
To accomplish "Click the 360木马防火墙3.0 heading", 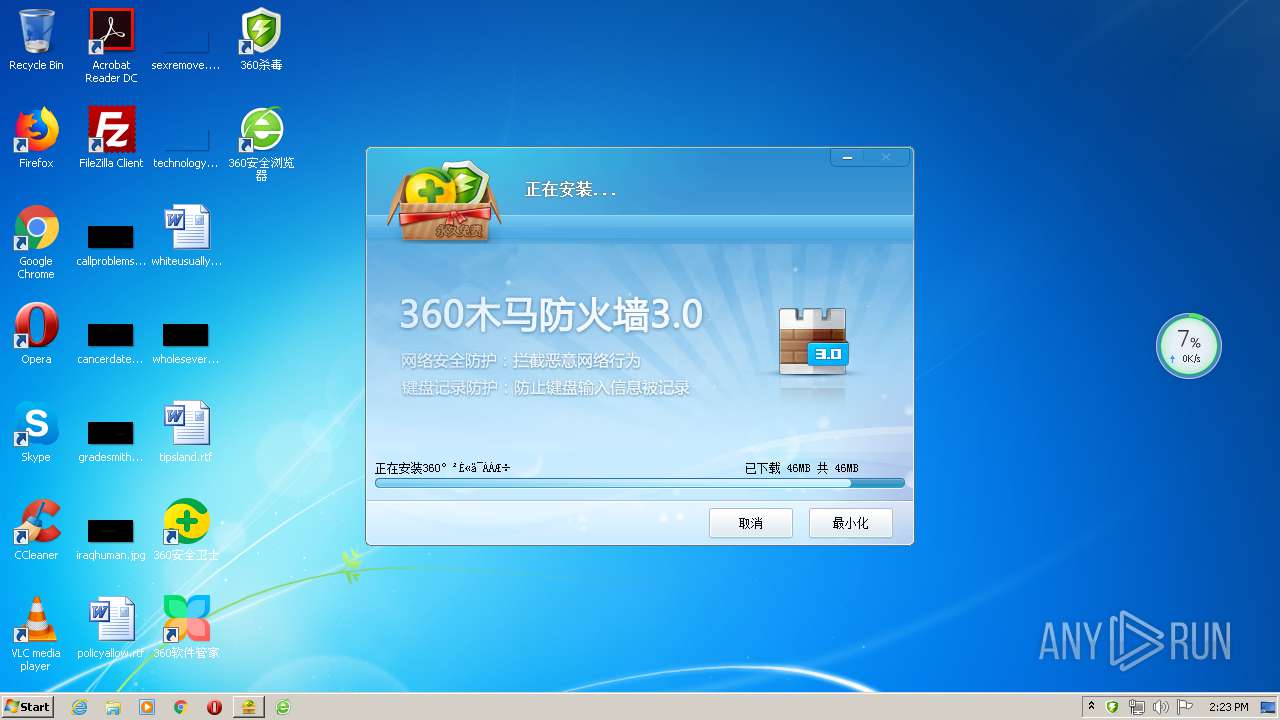I will (x=551, y=314).
